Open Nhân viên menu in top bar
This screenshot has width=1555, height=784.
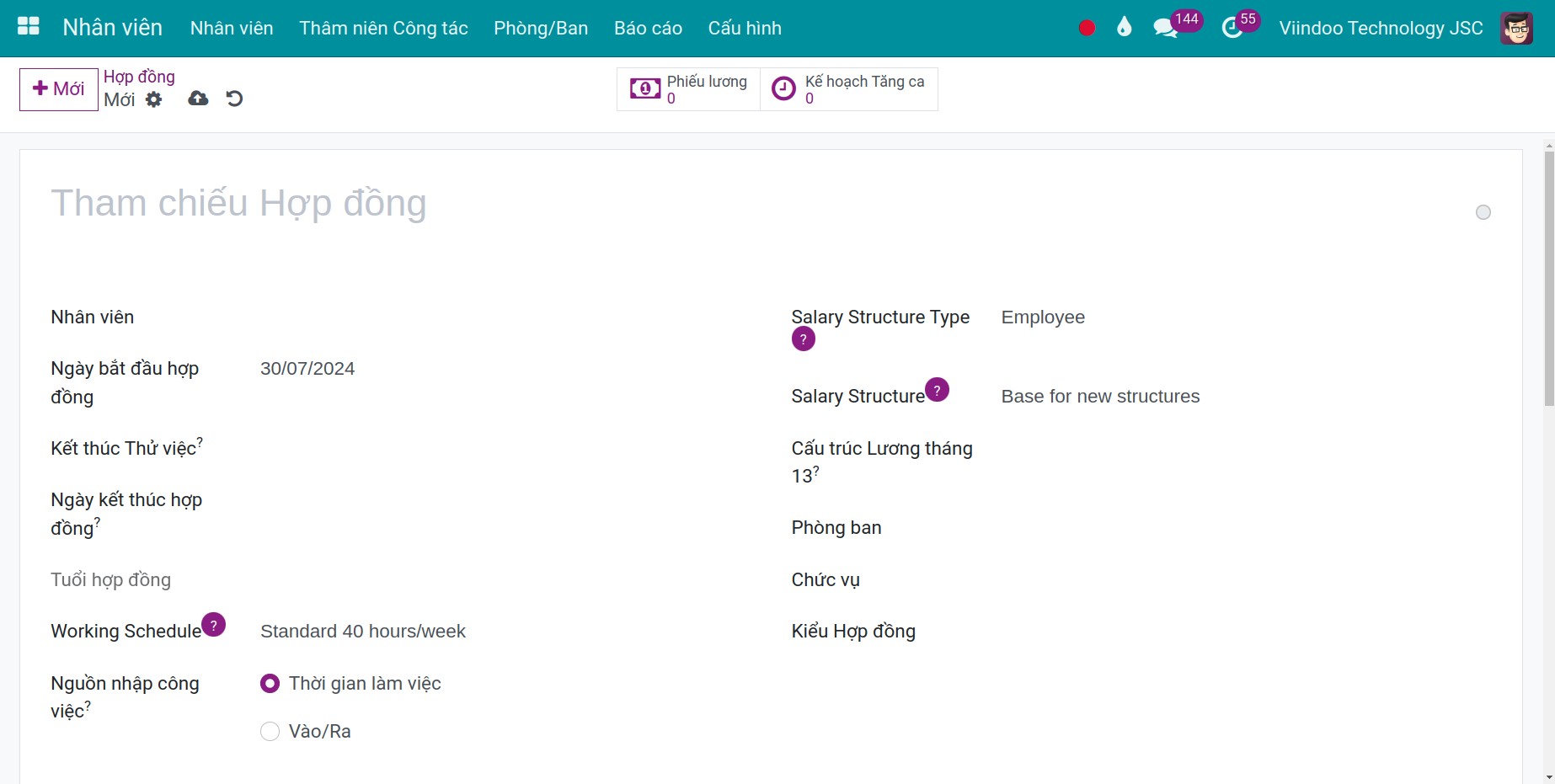point(232,28)
